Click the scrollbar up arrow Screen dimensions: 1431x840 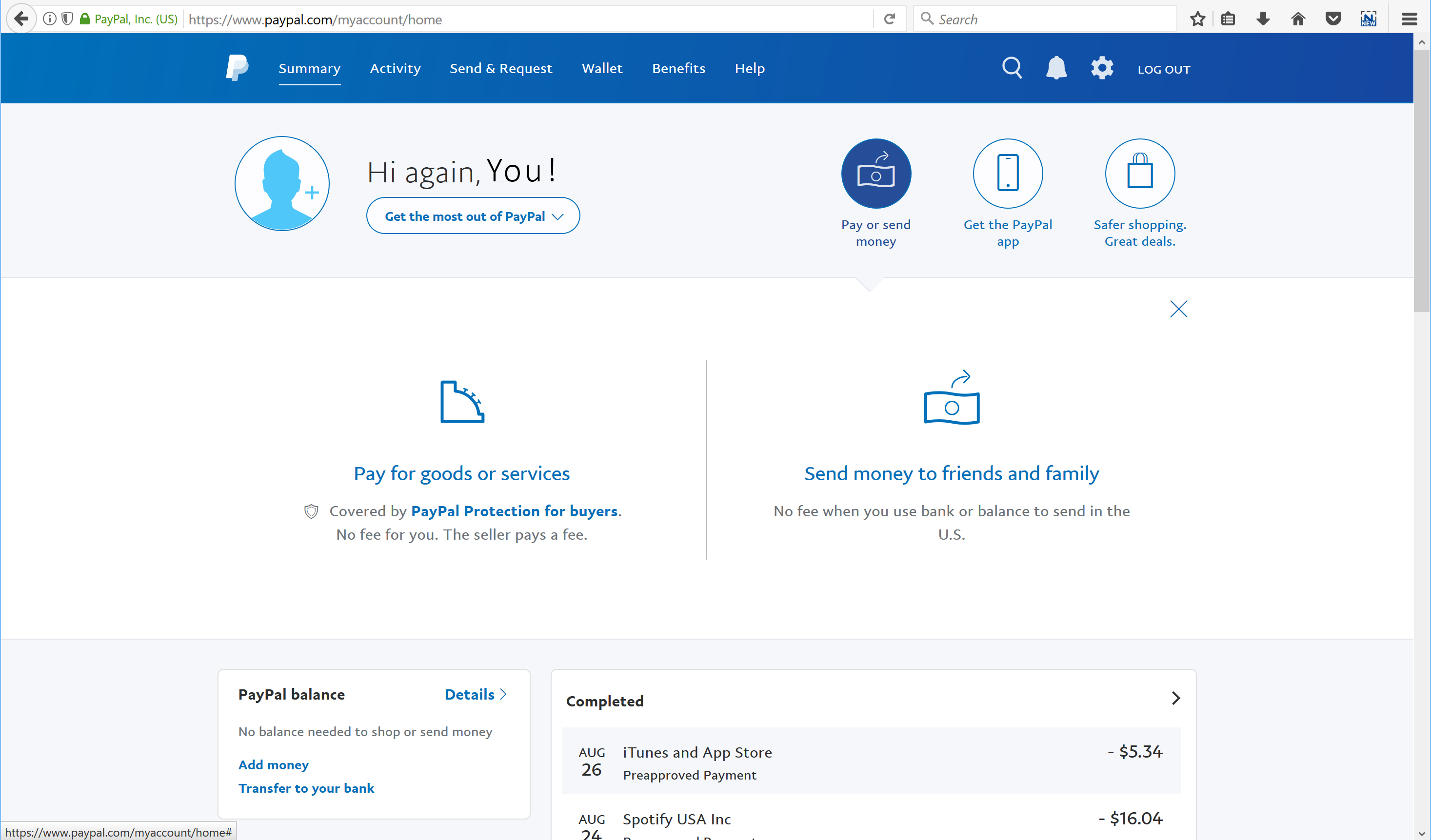tap(1422, 41)
